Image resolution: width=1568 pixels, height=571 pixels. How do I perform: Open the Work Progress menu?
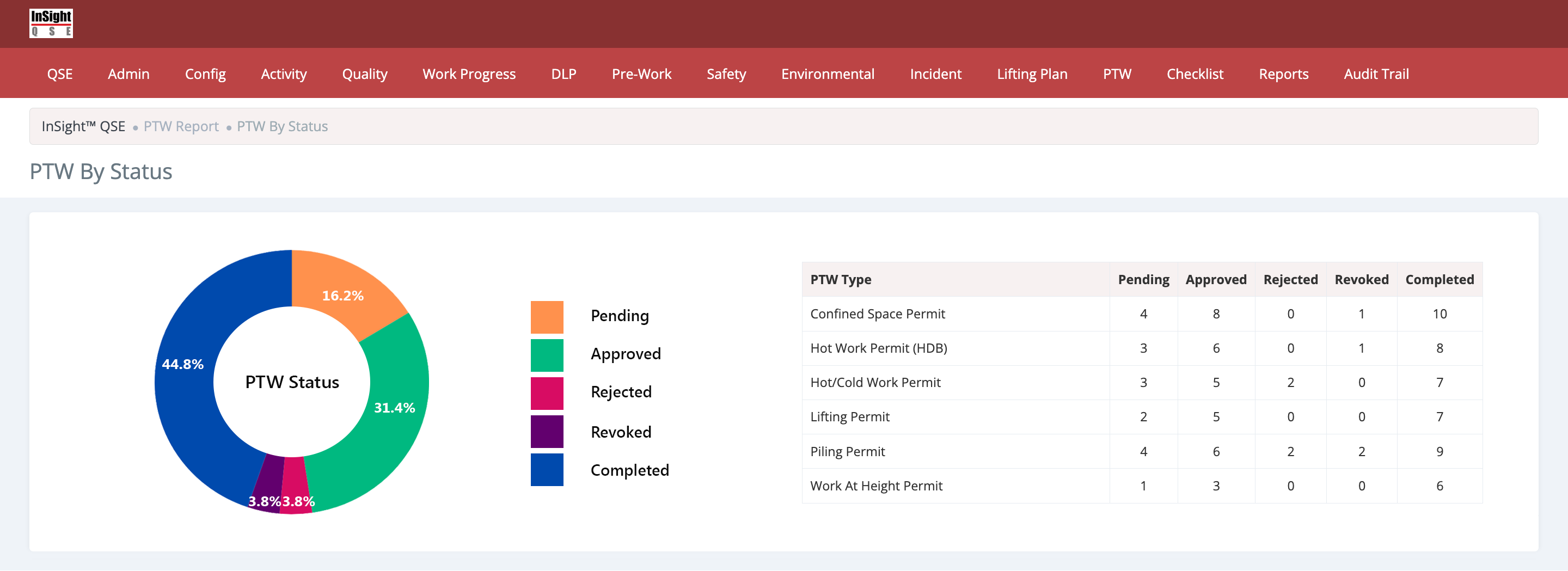[x=469, y=74]
